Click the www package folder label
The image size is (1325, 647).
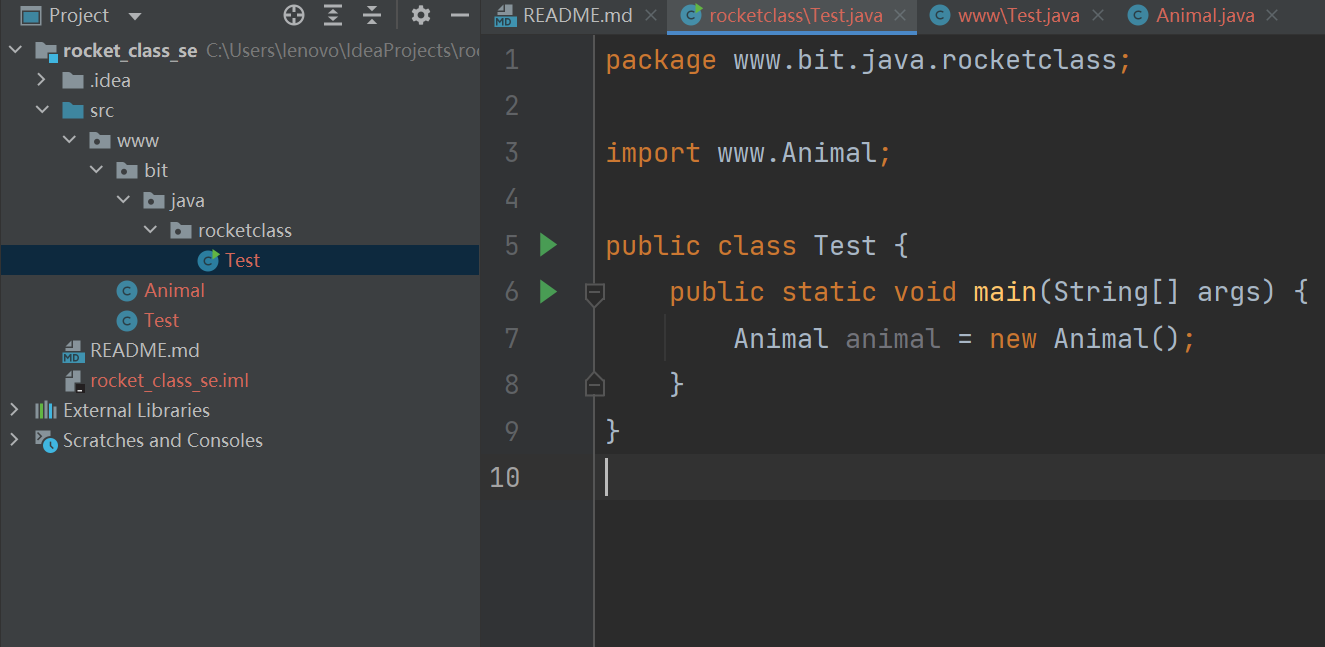pos(138,140)
